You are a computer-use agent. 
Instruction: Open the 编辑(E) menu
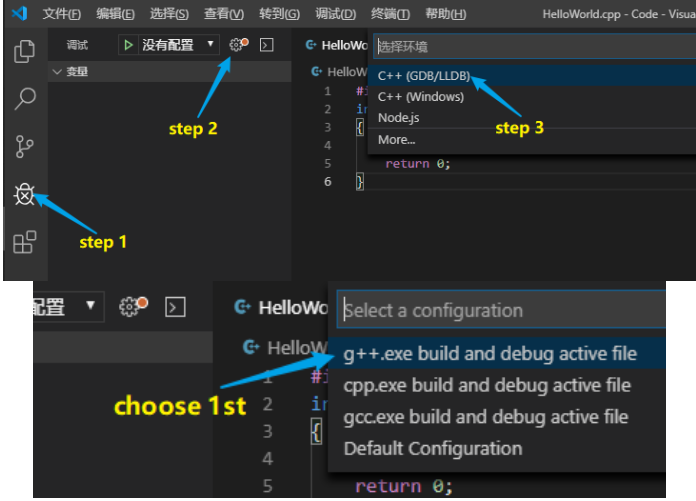pos(115,14)
